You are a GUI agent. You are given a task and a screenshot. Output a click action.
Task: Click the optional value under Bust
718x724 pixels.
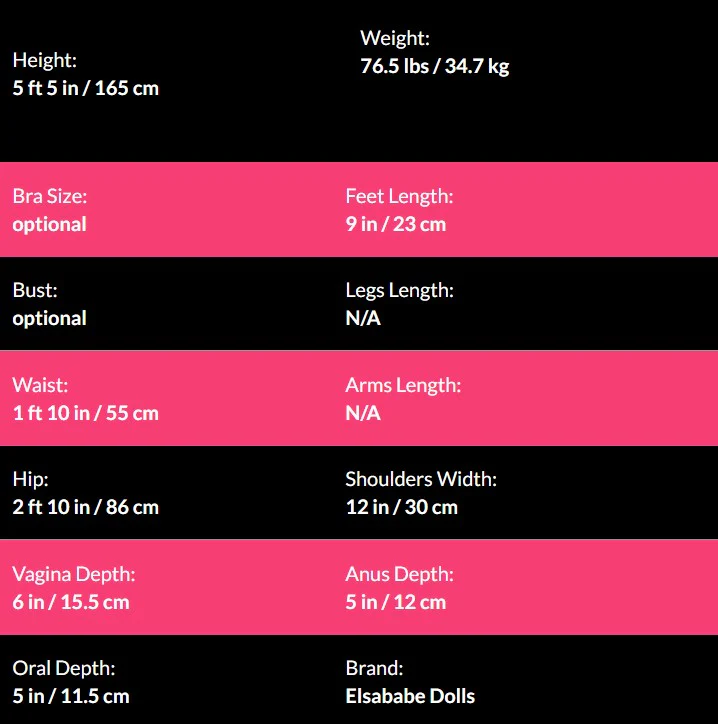click(x=49, y=318)
